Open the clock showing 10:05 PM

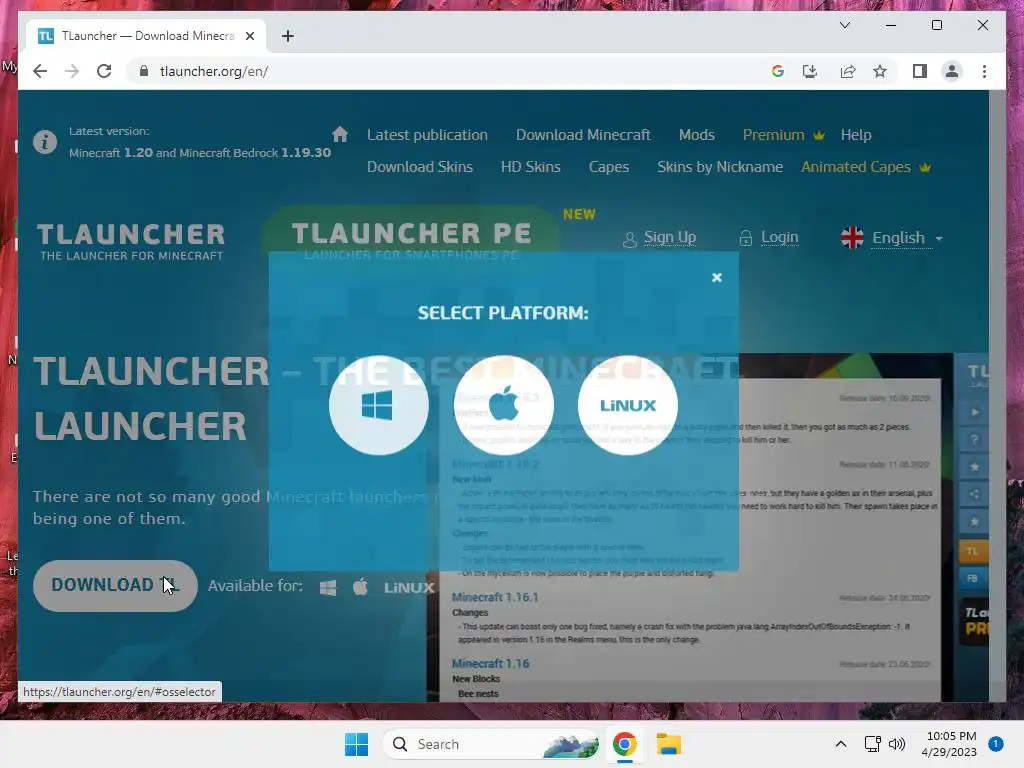(x=949, y=744)
